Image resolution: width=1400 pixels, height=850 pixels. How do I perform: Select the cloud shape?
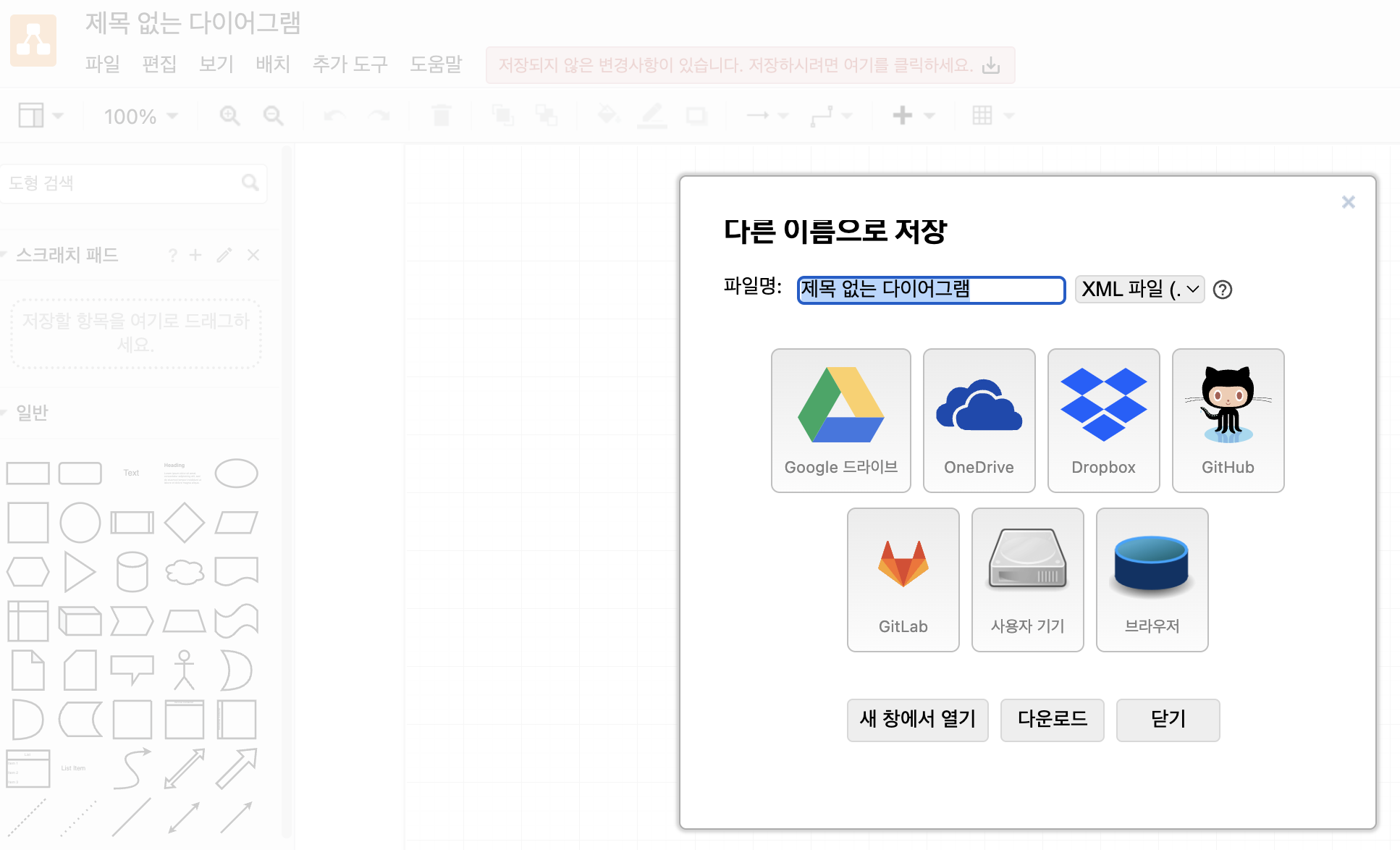point(185,571)
